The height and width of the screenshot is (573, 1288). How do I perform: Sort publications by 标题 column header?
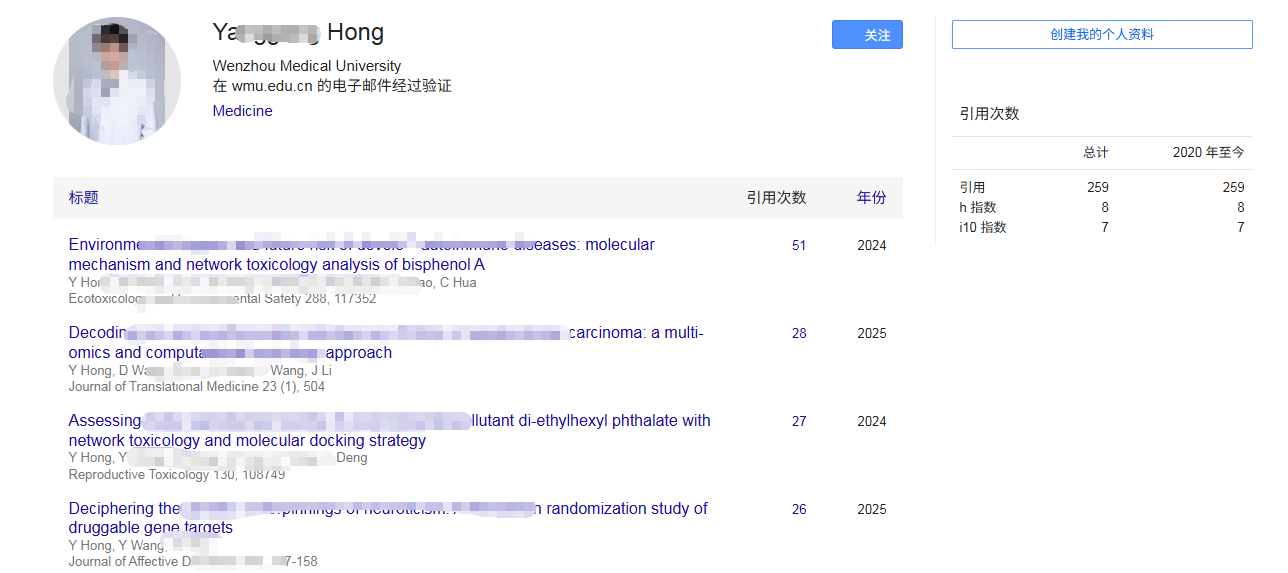pos(83,198)
